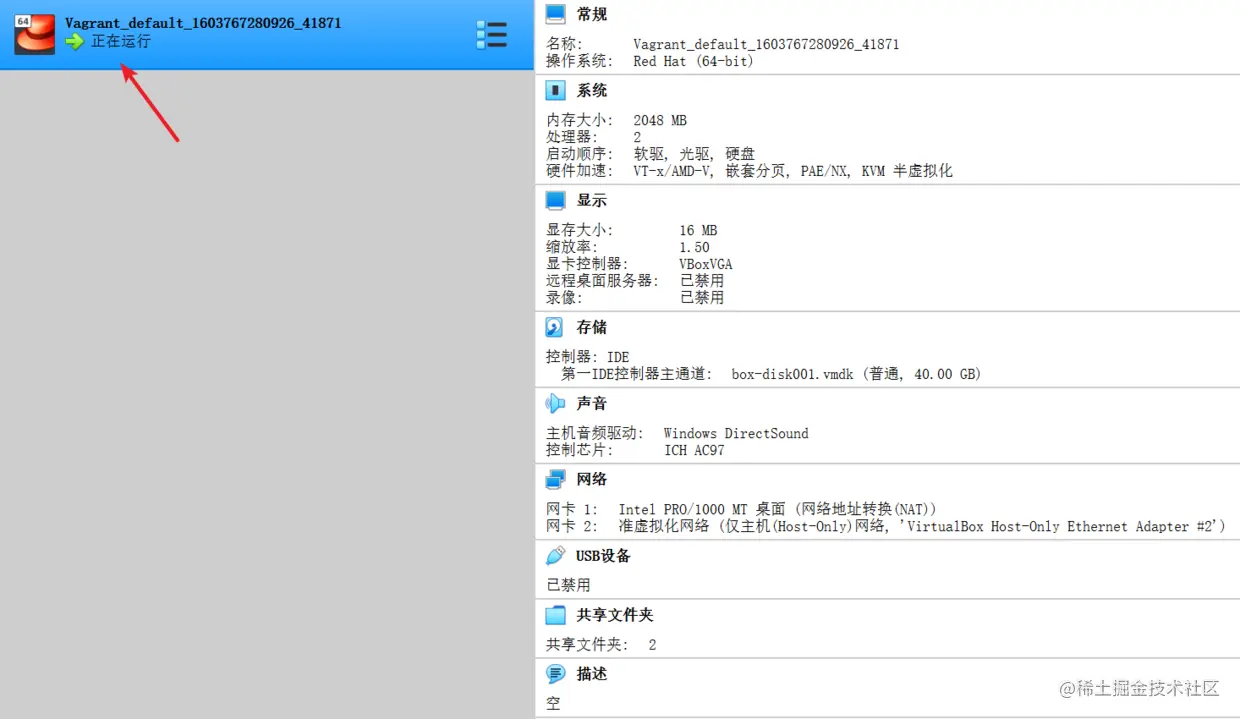Viewport: 1240px width, 719px height.
Task: Open the 显示 settings heading
Action: (592, 201)
